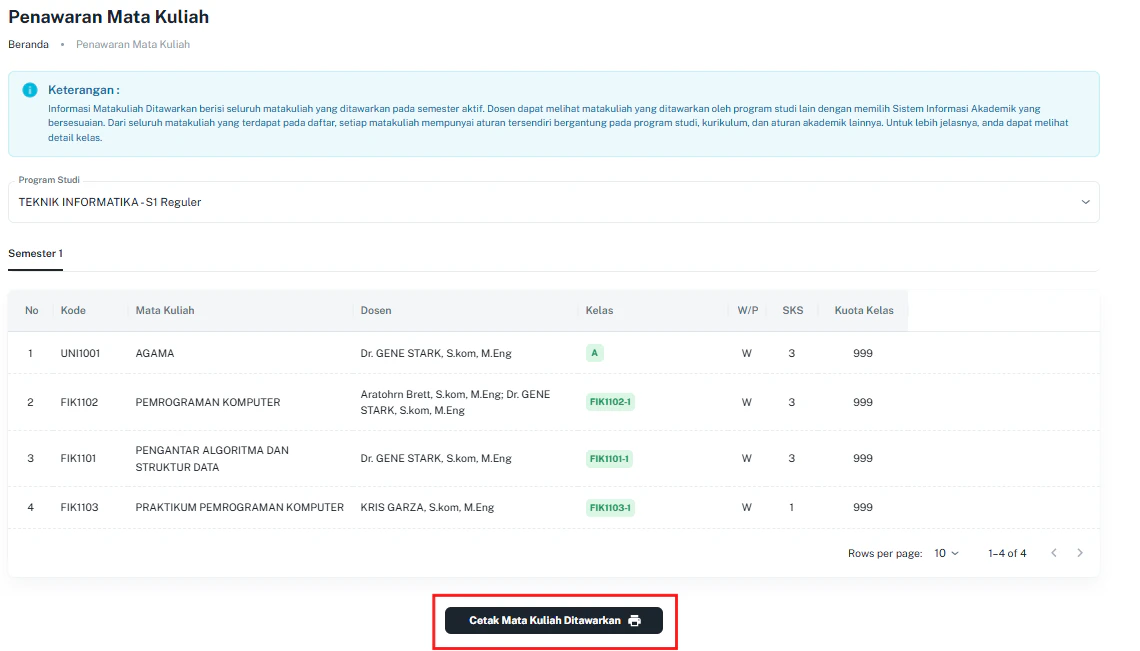Open the FIK1102-1 class badge
The height and width of the screenshot is (651, 1140).
(610, 402)
